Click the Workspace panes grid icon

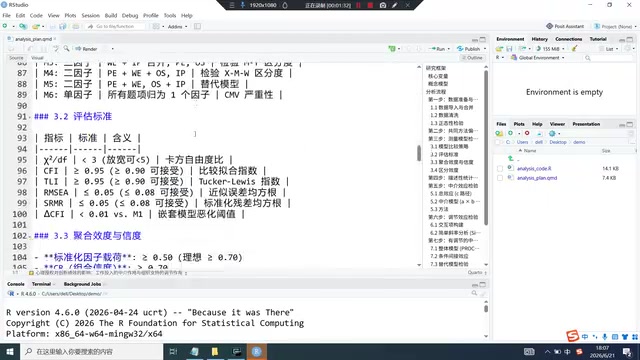click(x=156, y=26)
